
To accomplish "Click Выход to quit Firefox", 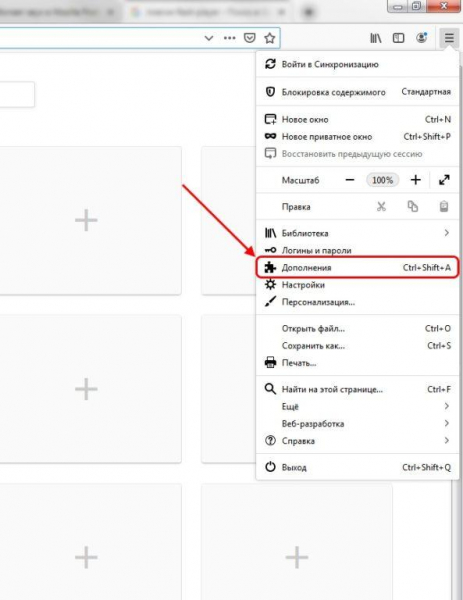I will [357, 467].
